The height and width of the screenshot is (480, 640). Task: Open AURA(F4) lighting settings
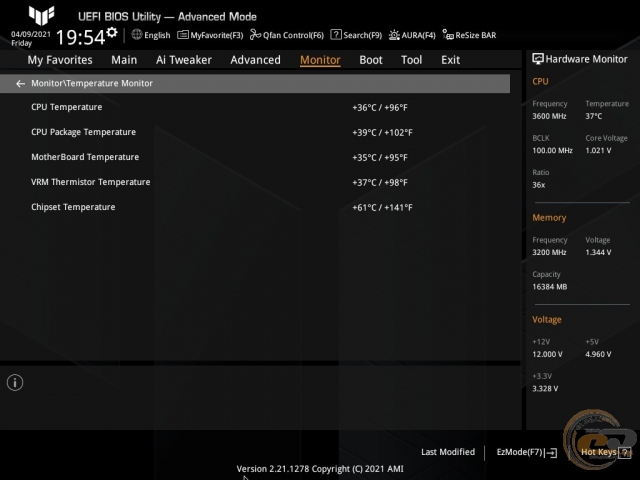[412, 35]
